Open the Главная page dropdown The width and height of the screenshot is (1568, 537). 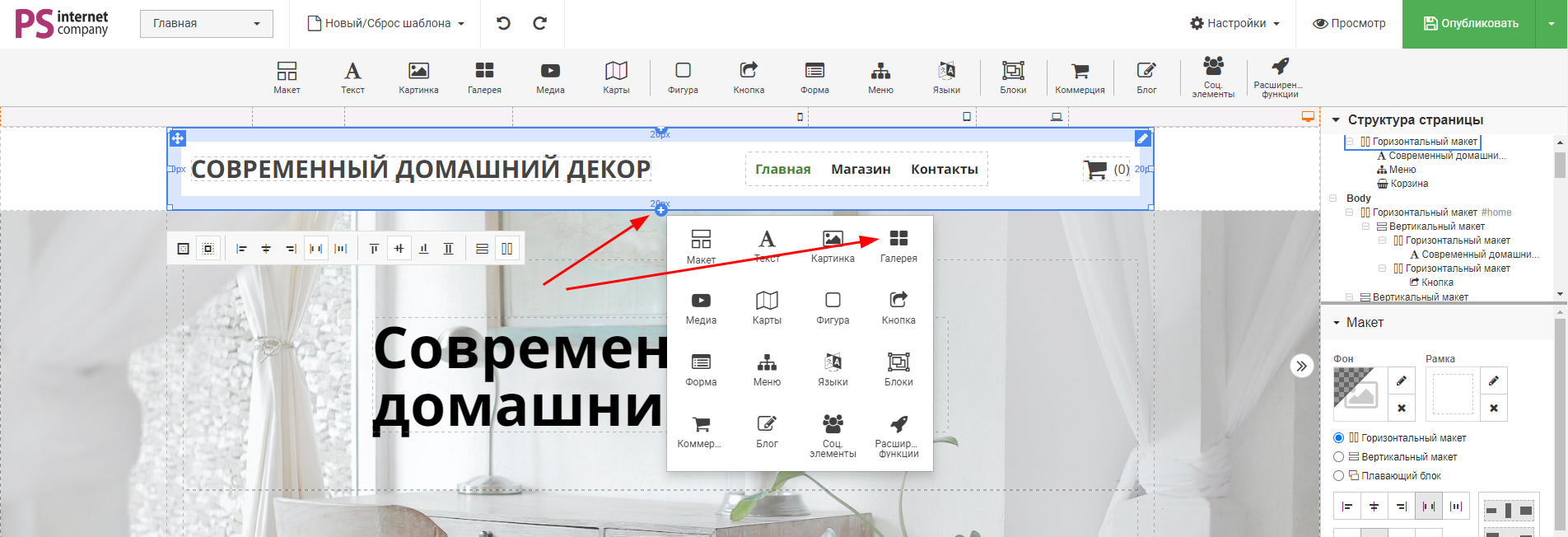[206, 23]
